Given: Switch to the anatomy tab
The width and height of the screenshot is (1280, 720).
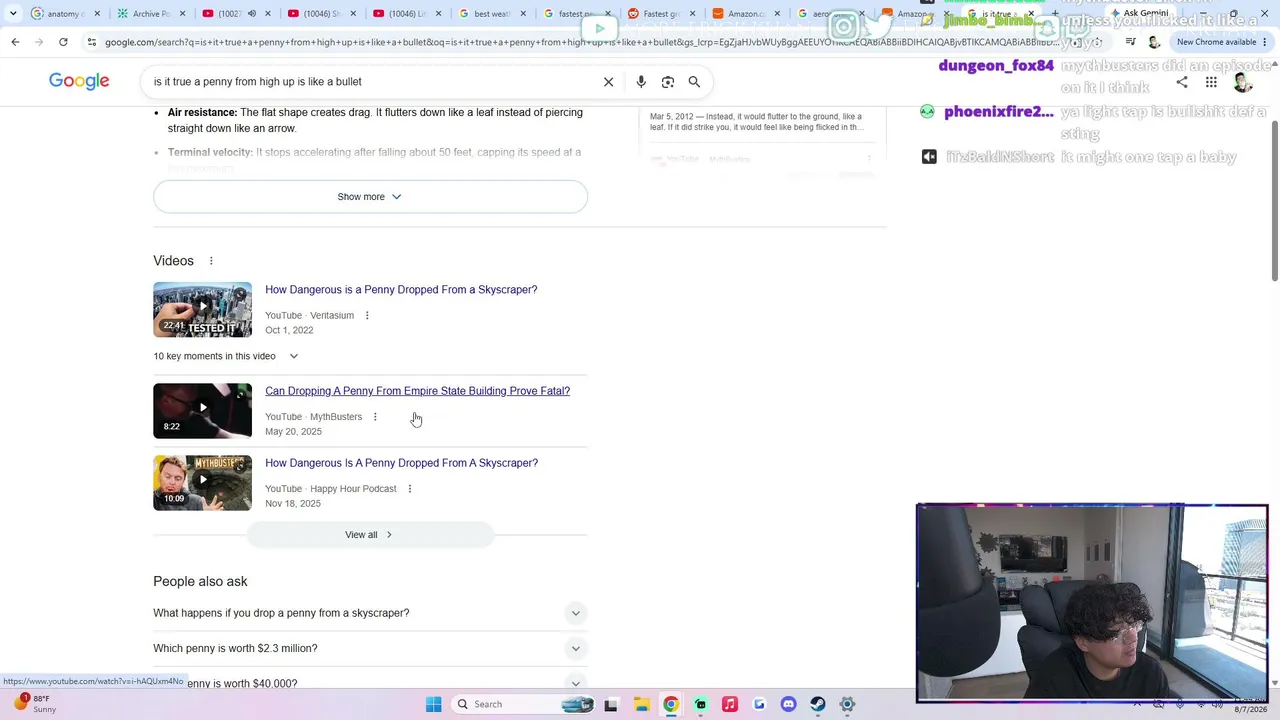Looking at the screenshot, I should [x=66, y=14].
